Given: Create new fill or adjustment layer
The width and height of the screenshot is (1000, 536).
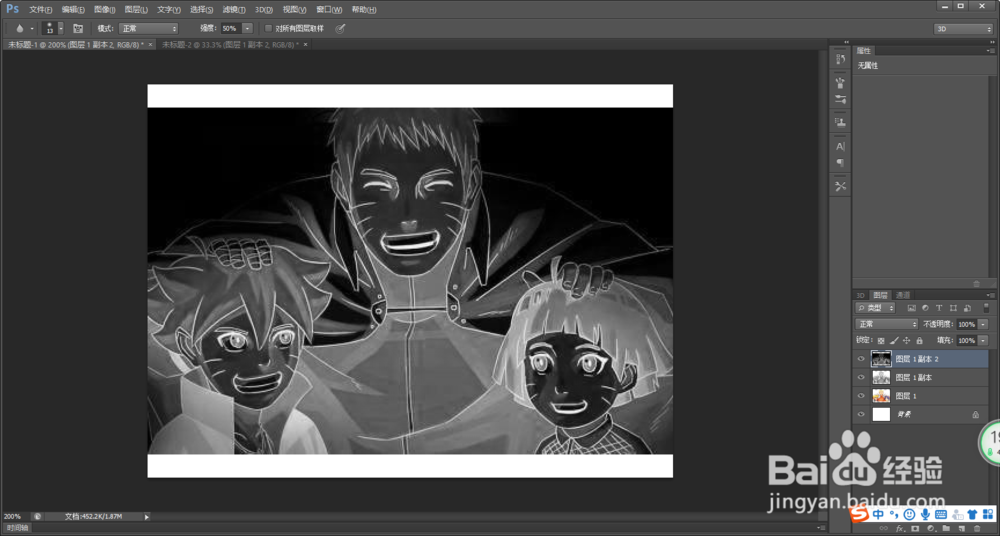Looking at the screenshot, I should pos(930,529).
